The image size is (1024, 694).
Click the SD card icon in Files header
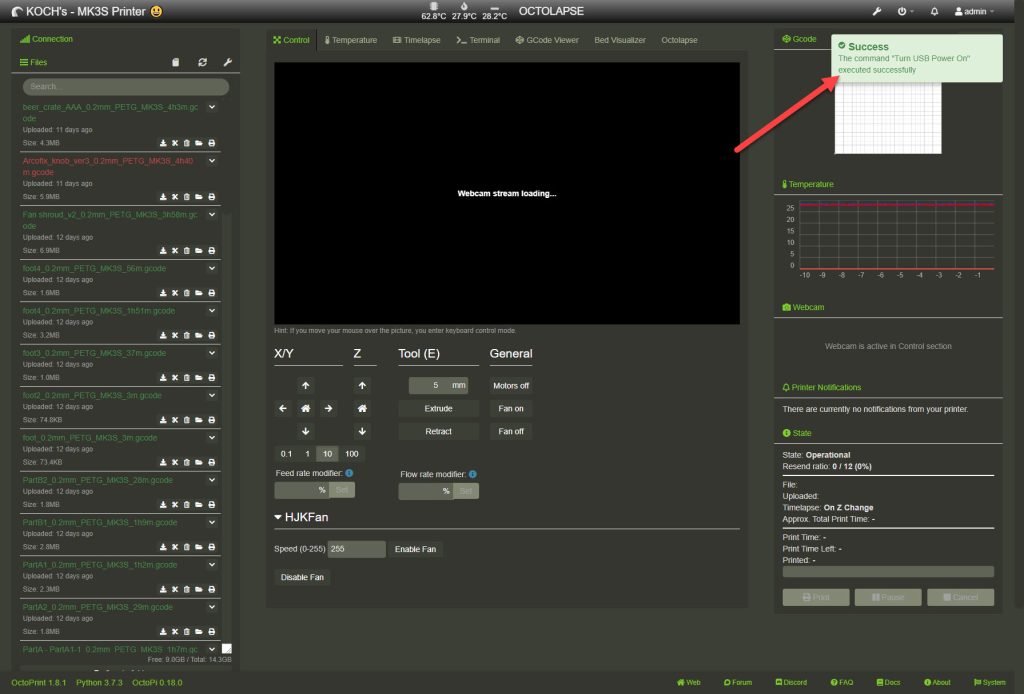pos(176,62)
